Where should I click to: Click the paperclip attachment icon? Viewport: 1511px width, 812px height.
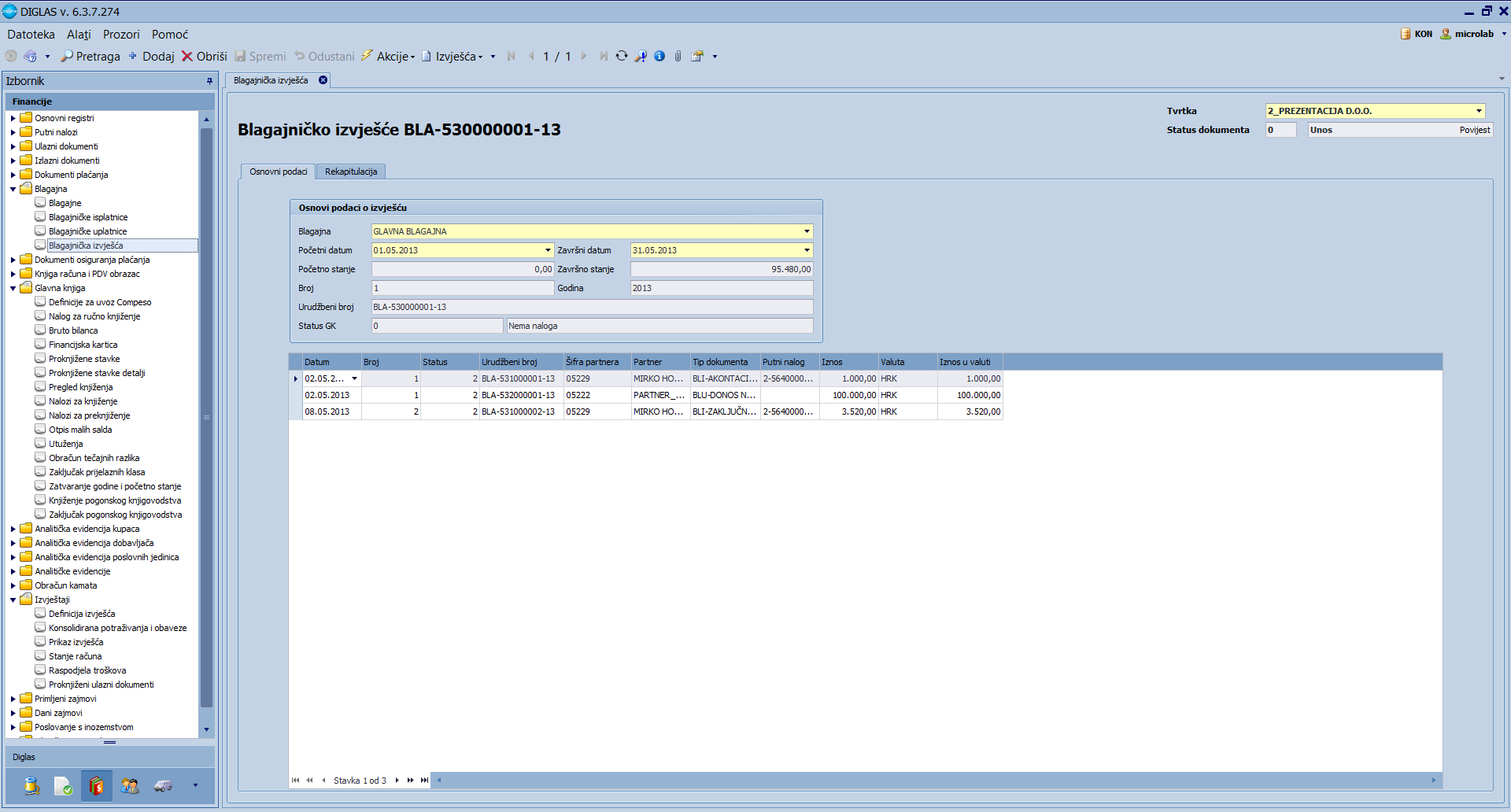(678, 56)
